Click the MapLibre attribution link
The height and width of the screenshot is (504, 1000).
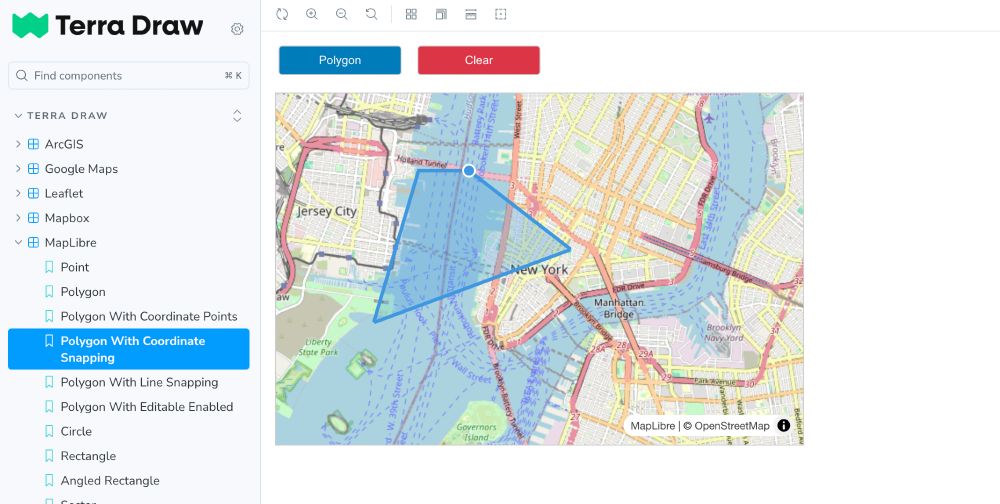(652, 426)
